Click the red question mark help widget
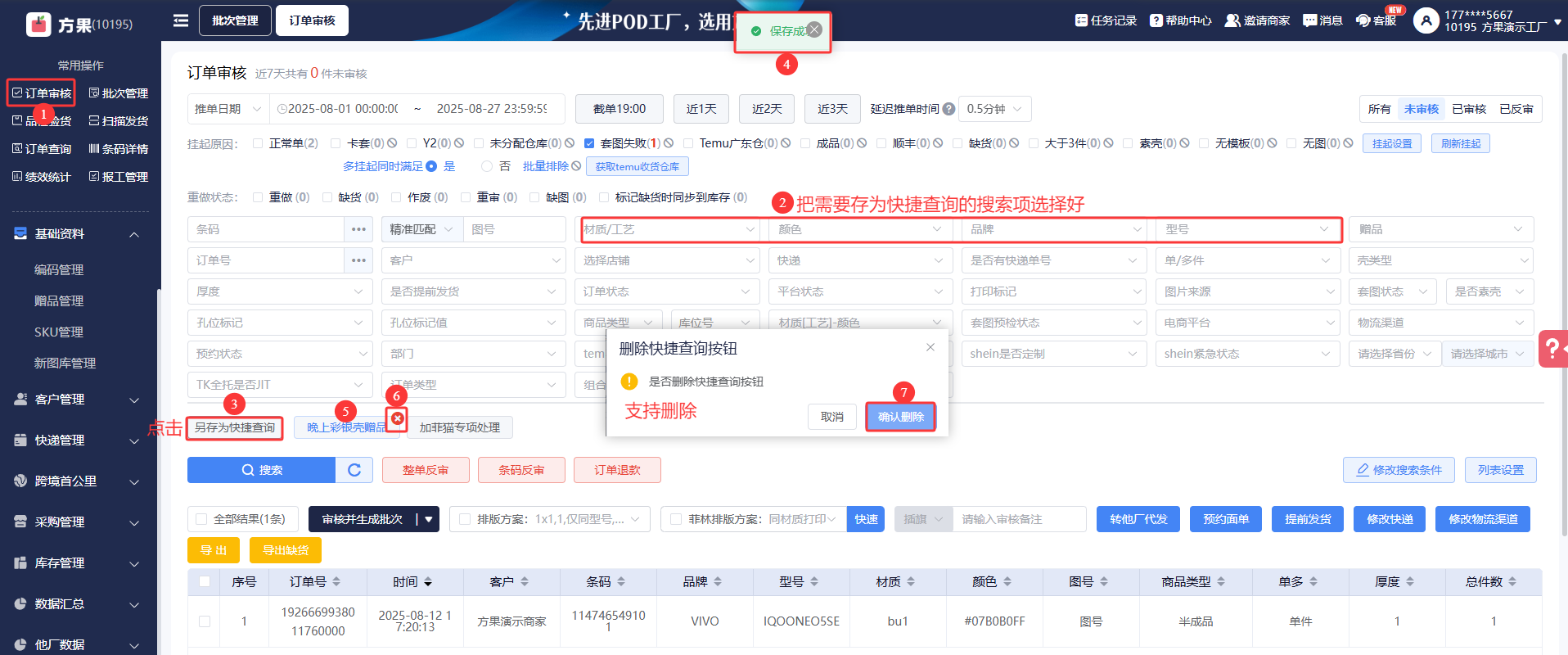The image size is (1568, 655). [1552, 349]
